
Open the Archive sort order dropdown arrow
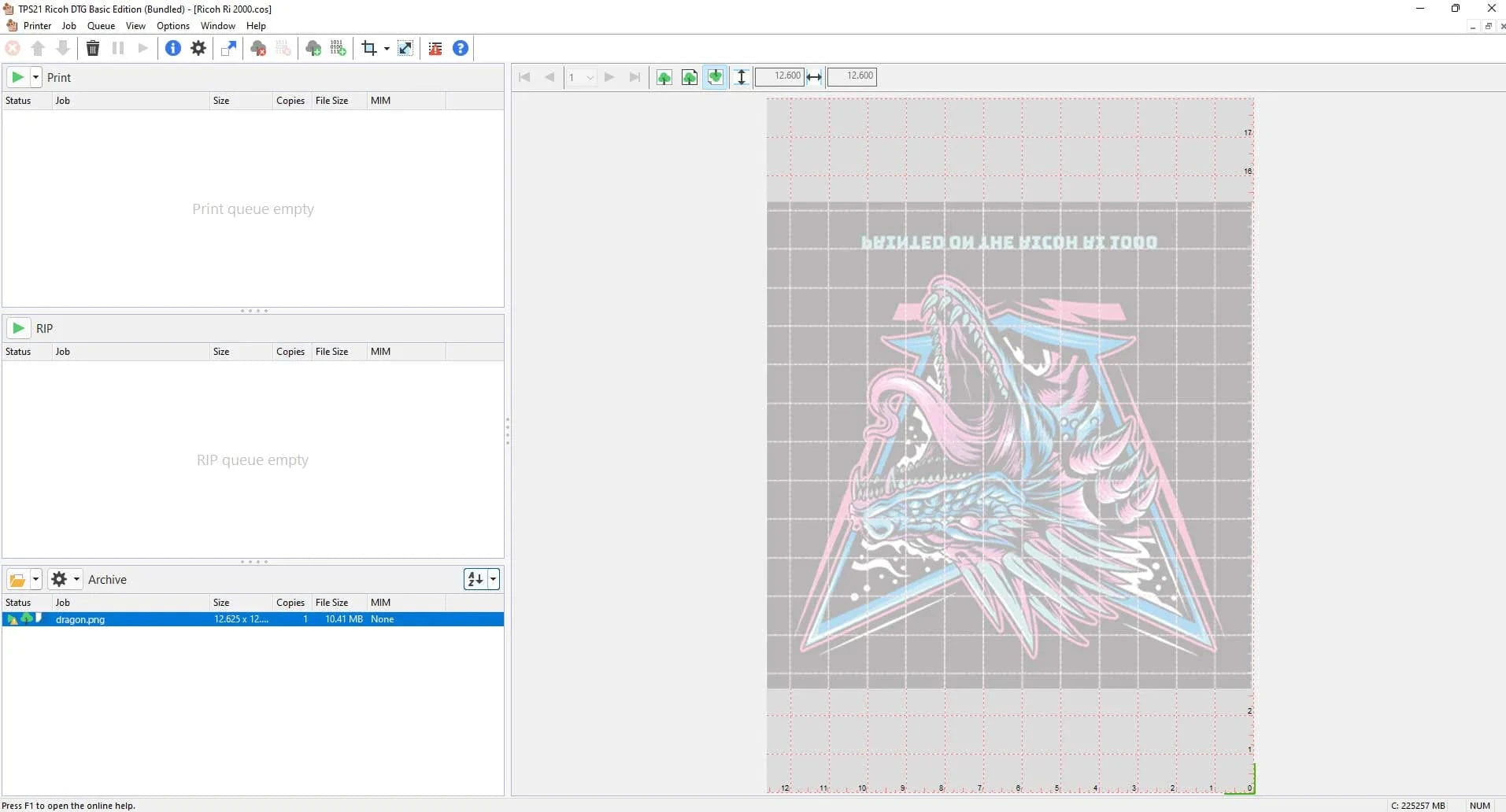tap(494, 580)
